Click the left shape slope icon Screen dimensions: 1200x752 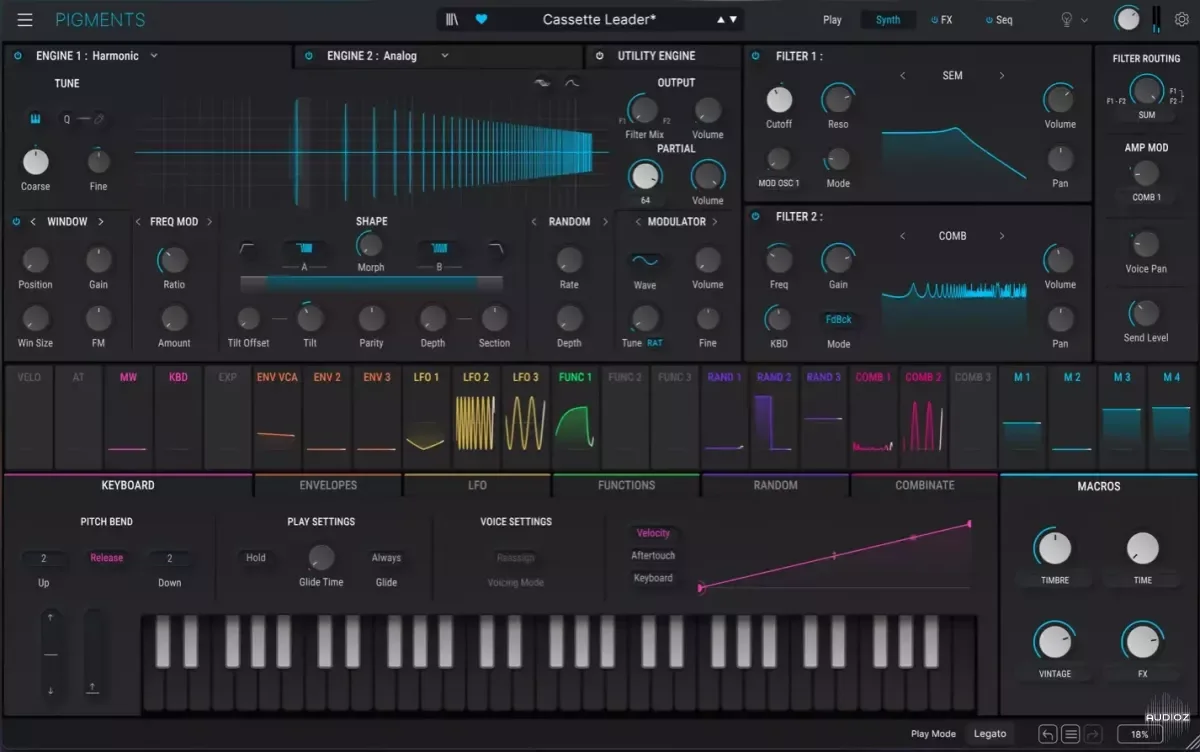[x=248, y=249]
